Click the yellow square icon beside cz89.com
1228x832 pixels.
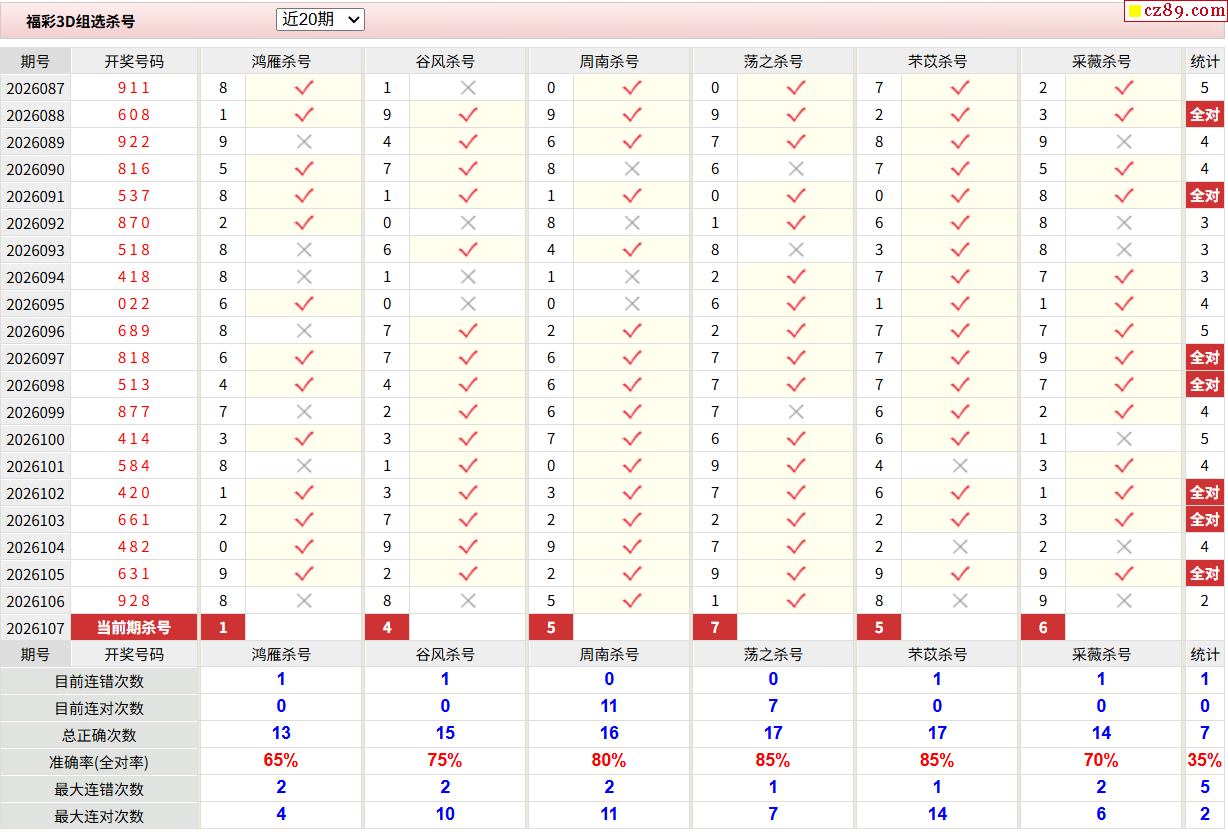click(1134, 12)
